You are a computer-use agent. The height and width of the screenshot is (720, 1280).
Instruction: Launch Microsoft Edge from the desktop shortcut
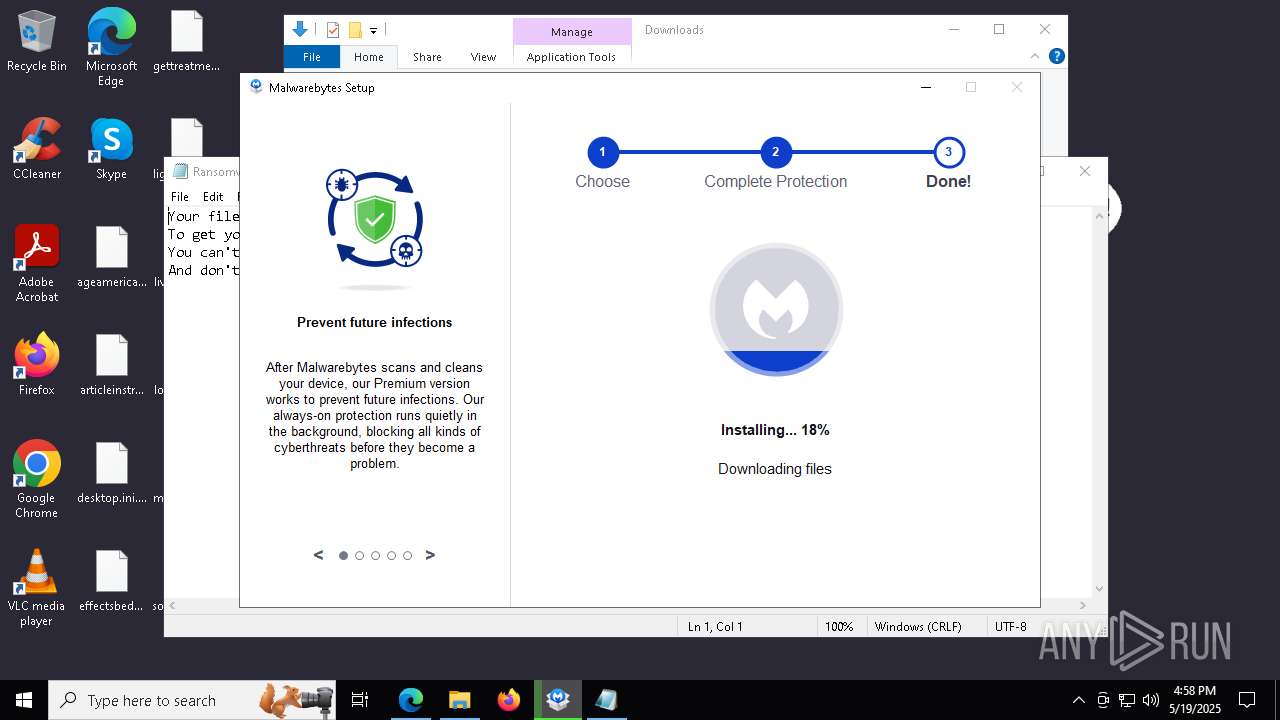111,47
